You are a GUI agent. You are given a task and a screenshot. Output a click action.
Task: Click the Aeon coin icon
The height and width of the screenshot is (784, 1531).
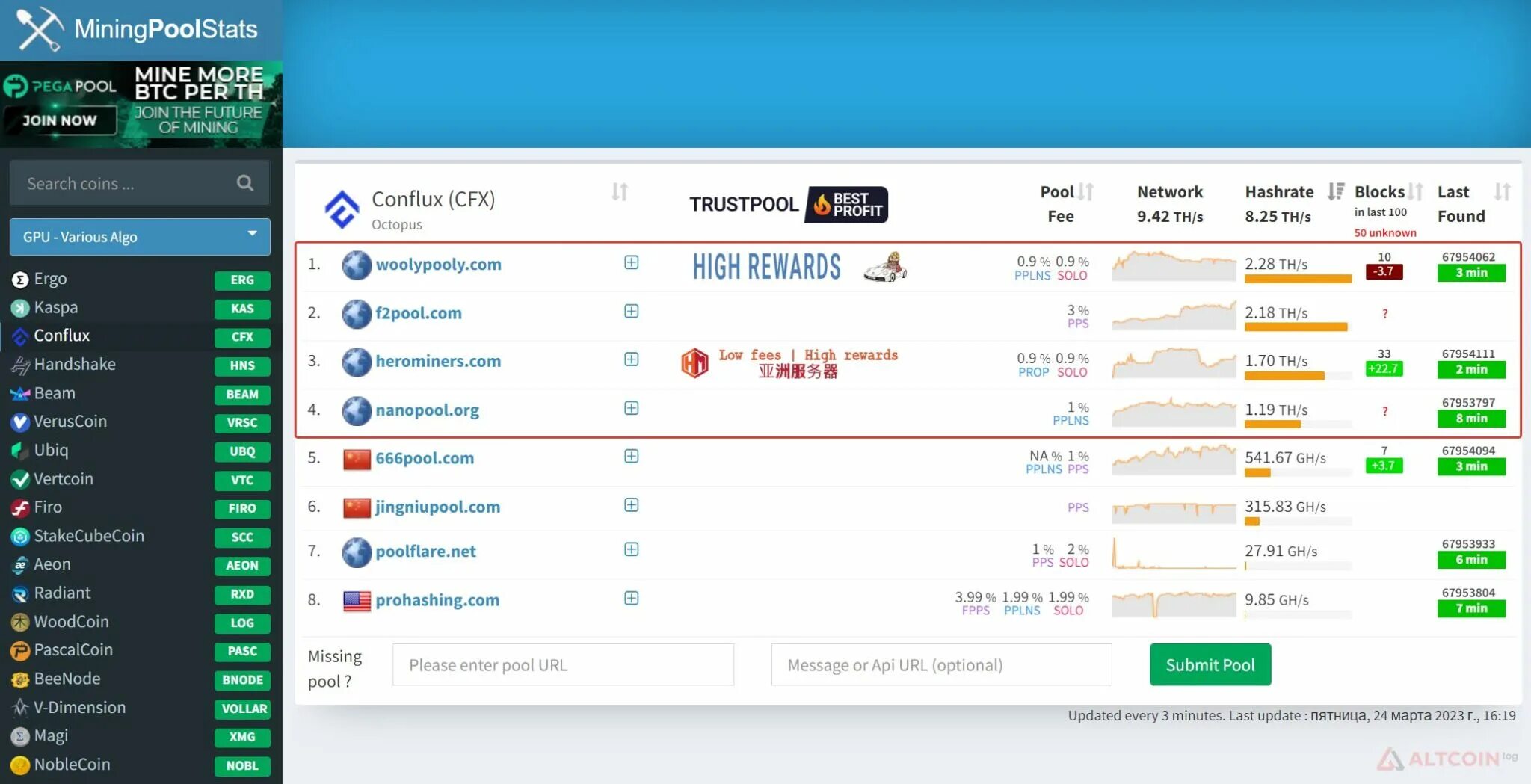(x=20, y=565)
